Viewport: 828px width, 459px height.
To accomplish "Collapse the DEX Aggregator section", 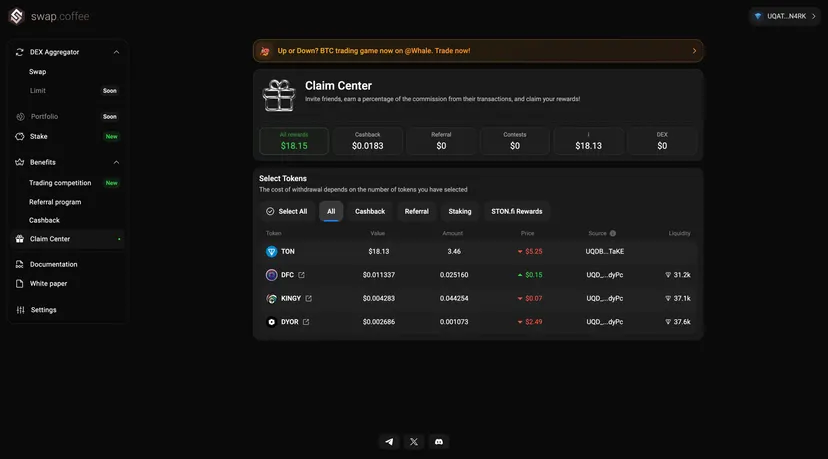I will coord(116,52).
